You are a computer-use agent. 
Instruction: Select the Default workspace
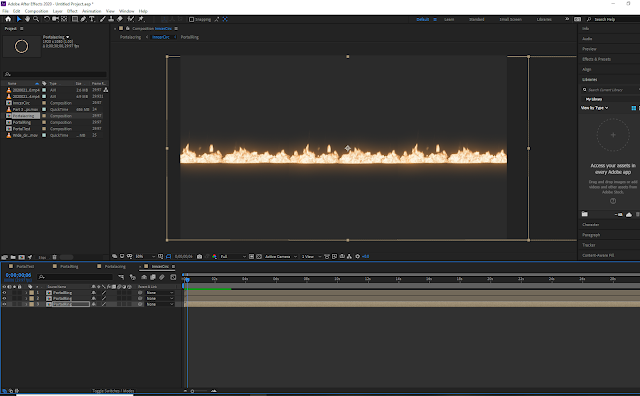click(422, 19)
